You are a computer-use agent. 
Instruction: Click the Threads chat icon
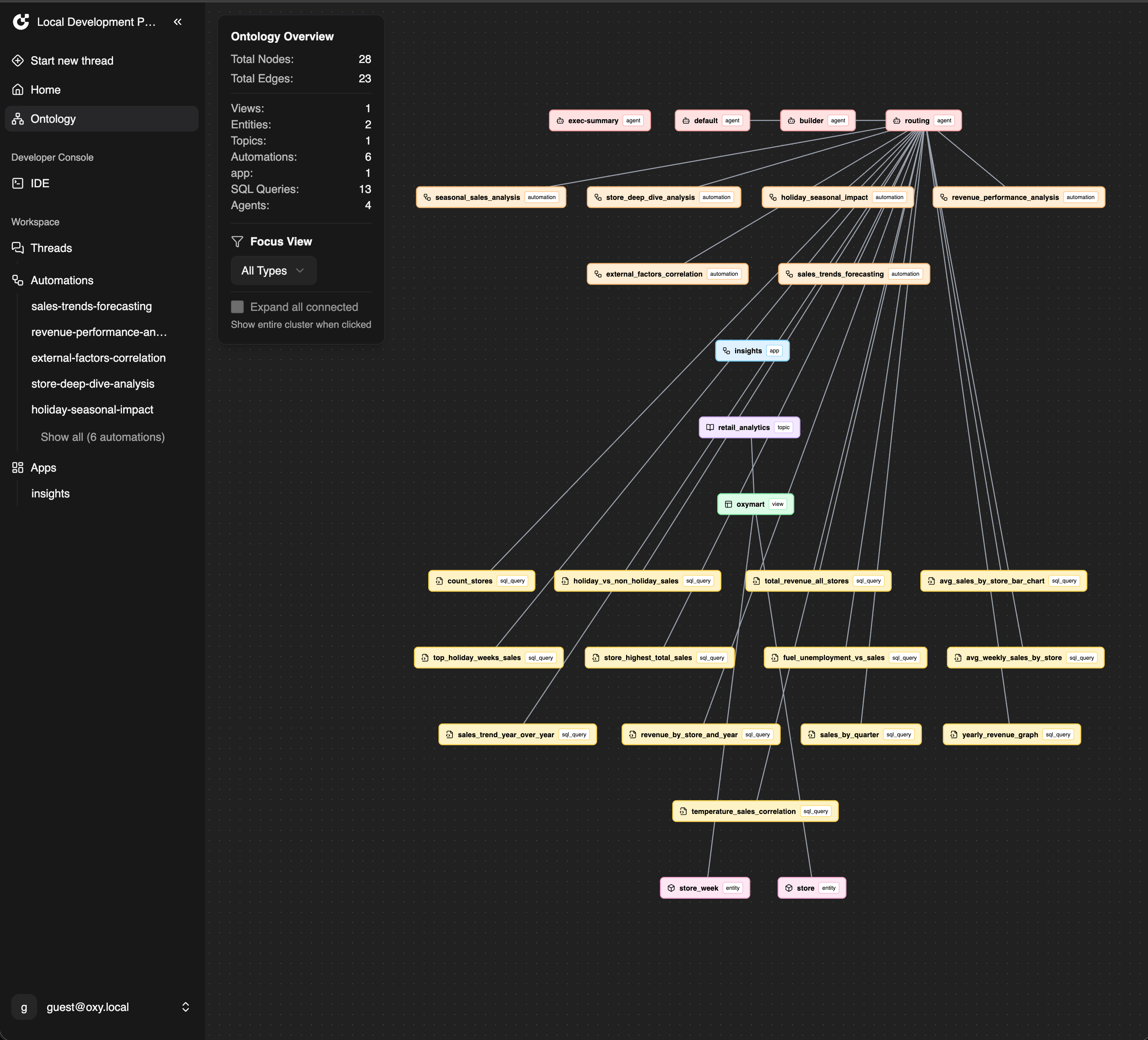click(18, 248)
